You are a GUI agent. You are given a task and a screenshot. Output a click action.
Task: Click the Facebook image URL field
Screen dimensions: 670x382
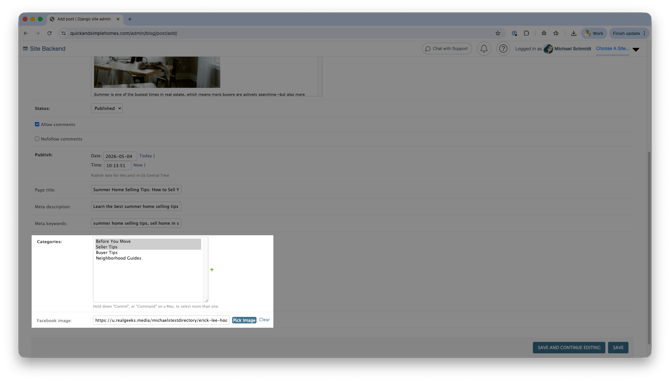click(161, 320)
